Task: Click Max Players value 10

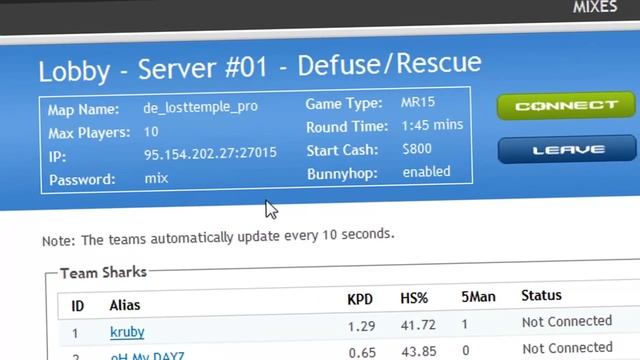Action: [x=151, y=132]
